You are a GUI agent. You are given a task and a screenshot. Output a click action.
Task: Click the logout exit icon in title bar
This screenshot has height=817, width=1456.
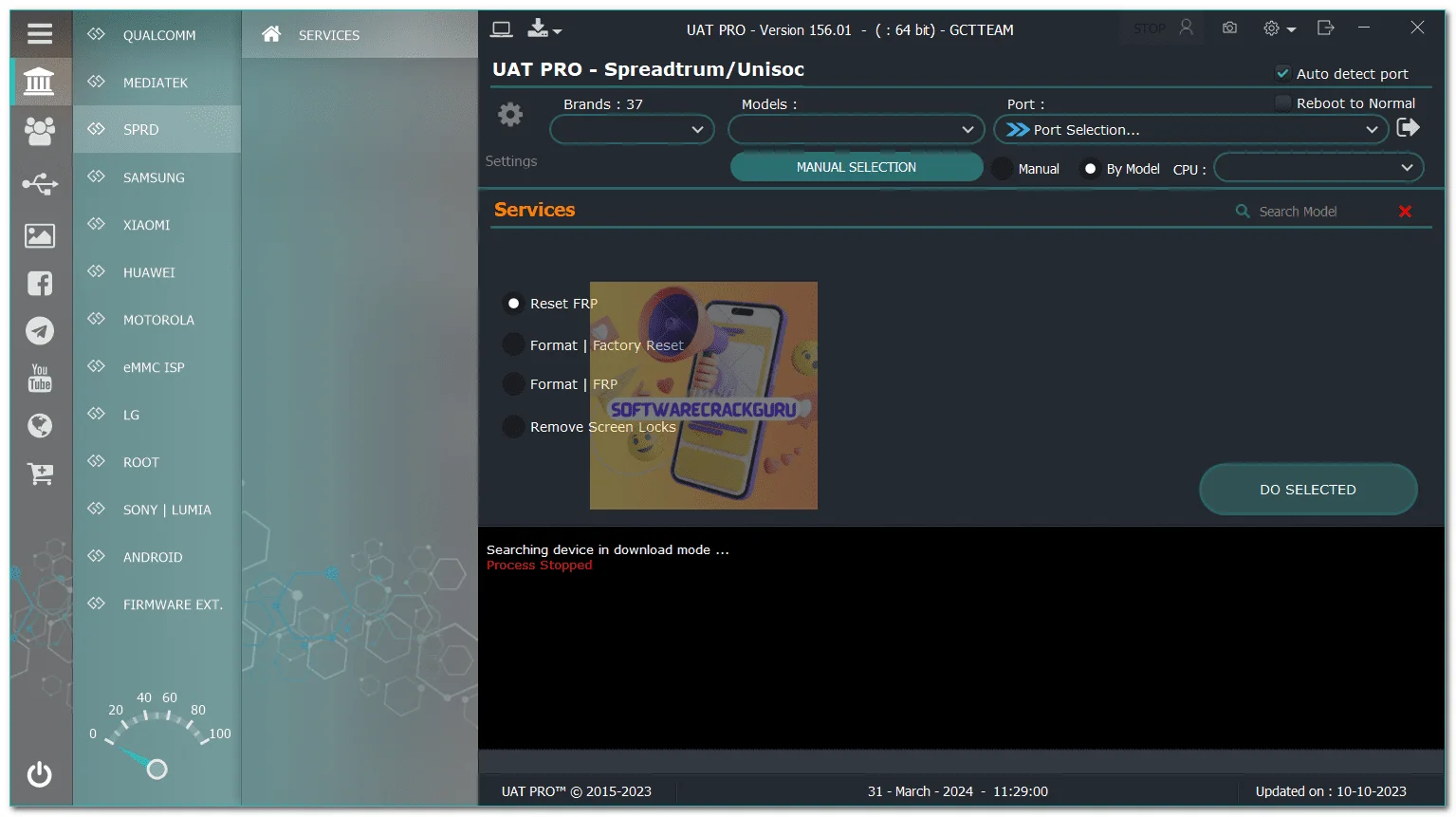coord(1325,28)
